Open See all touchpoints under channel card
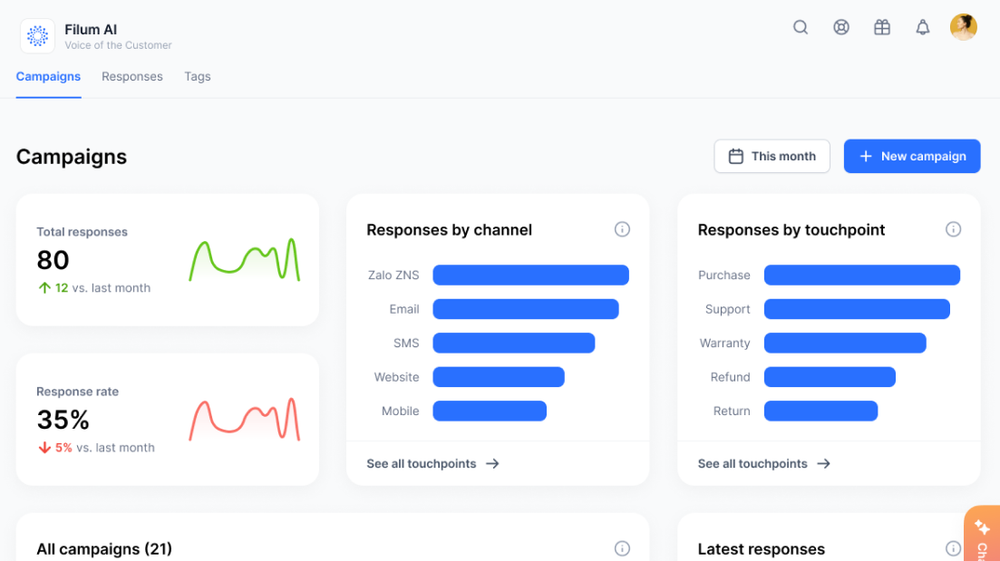The image size is (1000, 561). pyautogui.click(x=432, y=463)
